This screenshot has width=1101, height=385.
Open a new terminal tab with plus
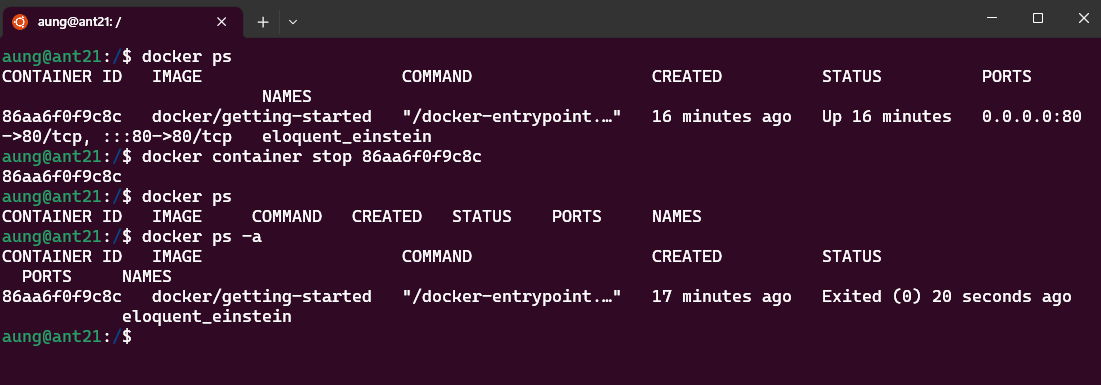[263, 22]
